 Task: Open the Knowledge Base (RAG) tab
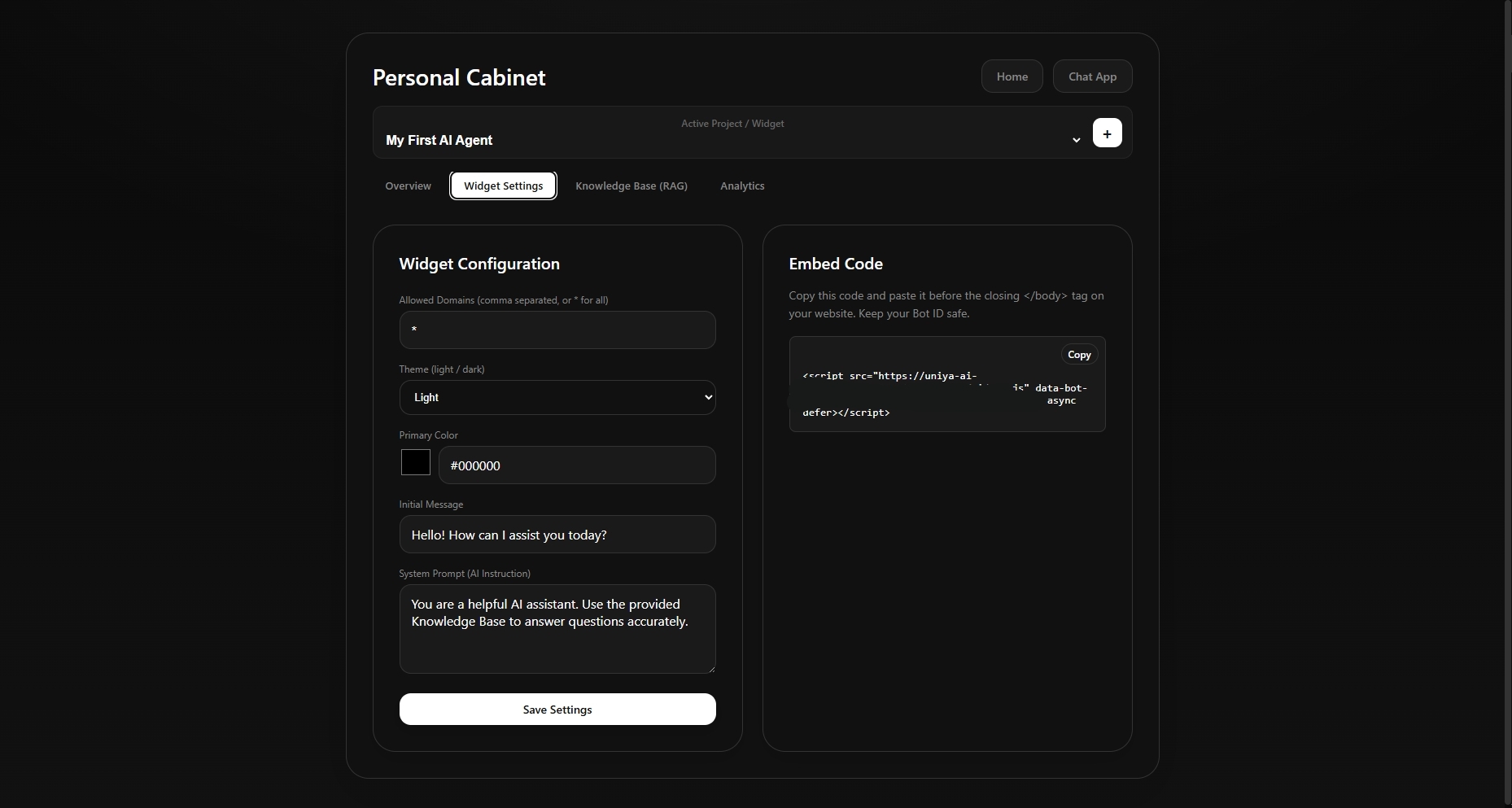pos(631,186)
